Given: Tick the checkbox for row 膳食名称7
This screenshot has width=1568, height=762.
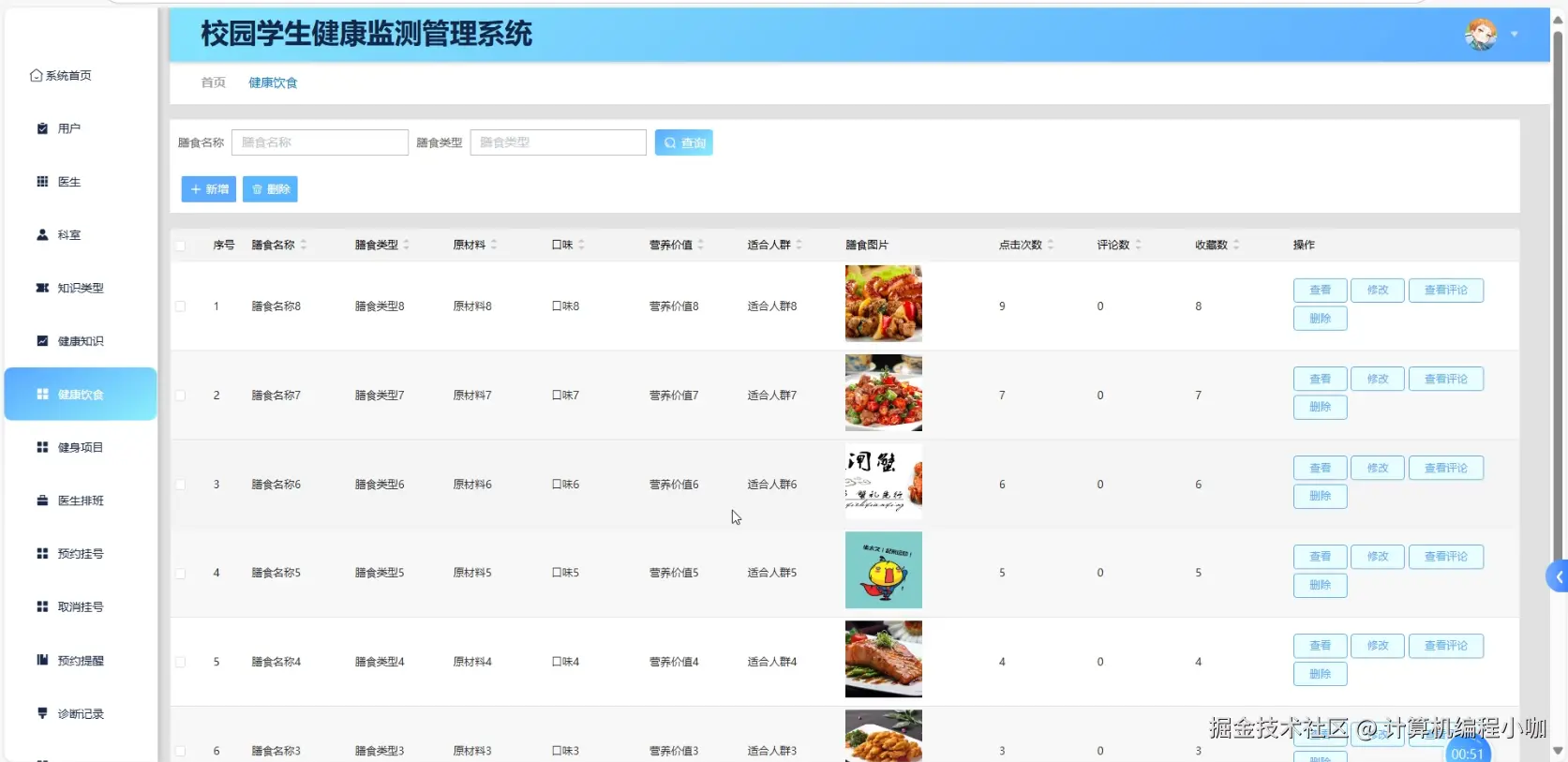Looking at the screenshot, I should (x=180, y=396).
